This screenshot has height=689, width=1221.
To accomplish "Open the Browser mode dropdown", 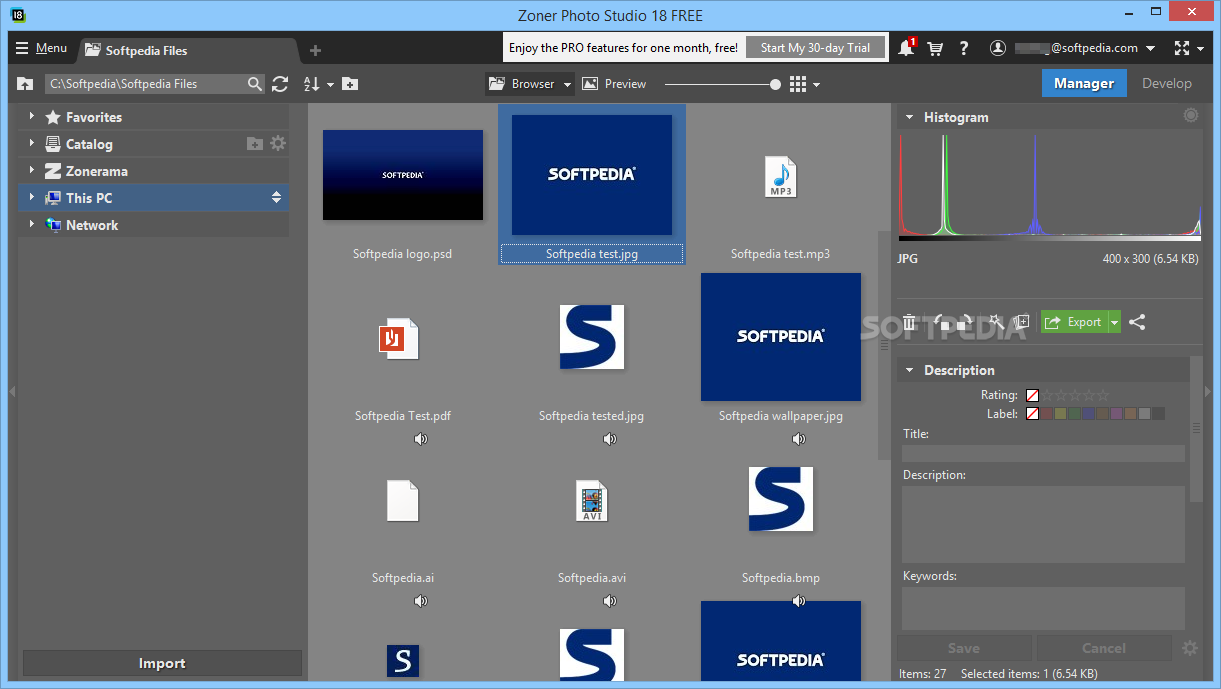I will 567,84.
